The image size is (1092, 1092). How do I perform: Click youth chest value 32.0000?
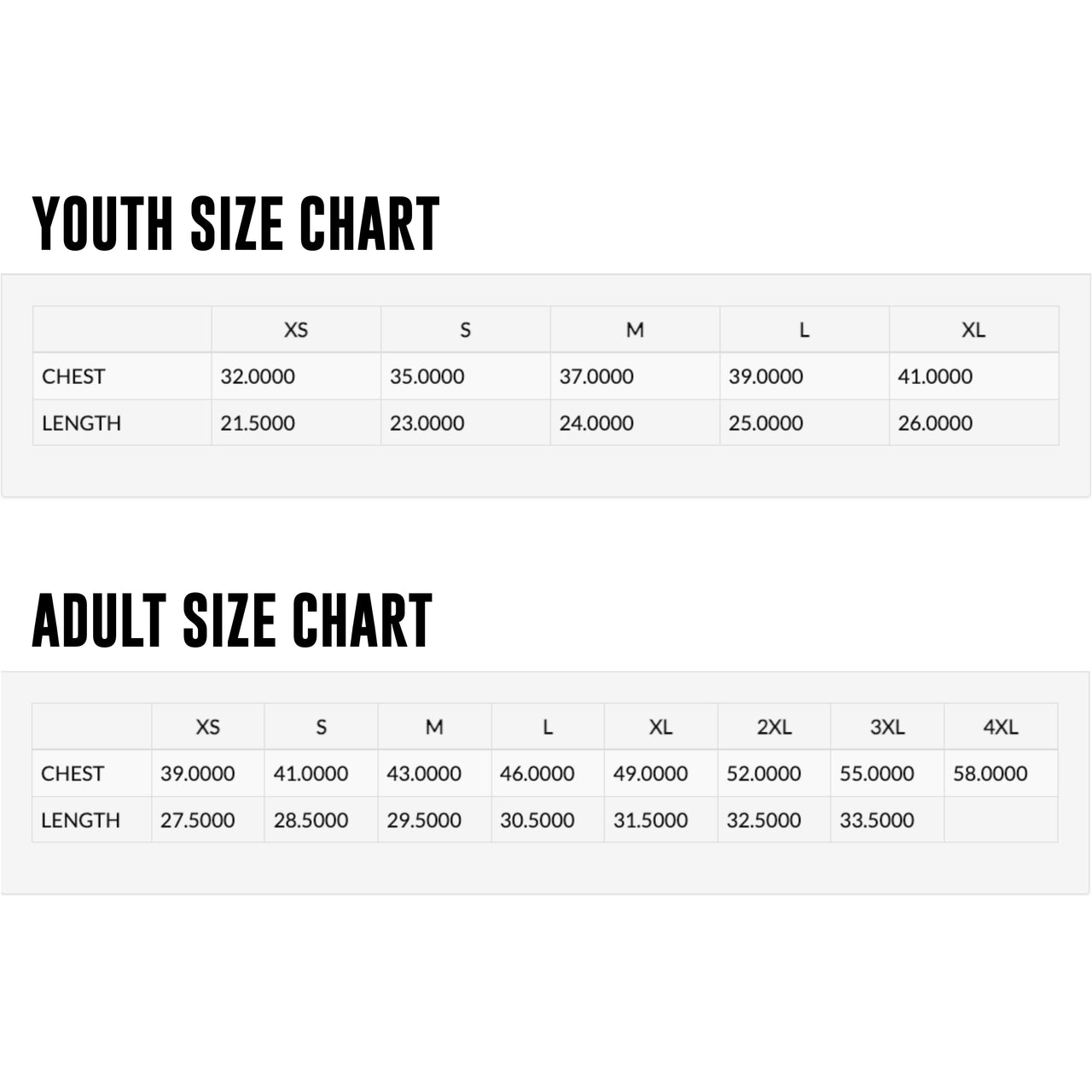pos(258,376)
